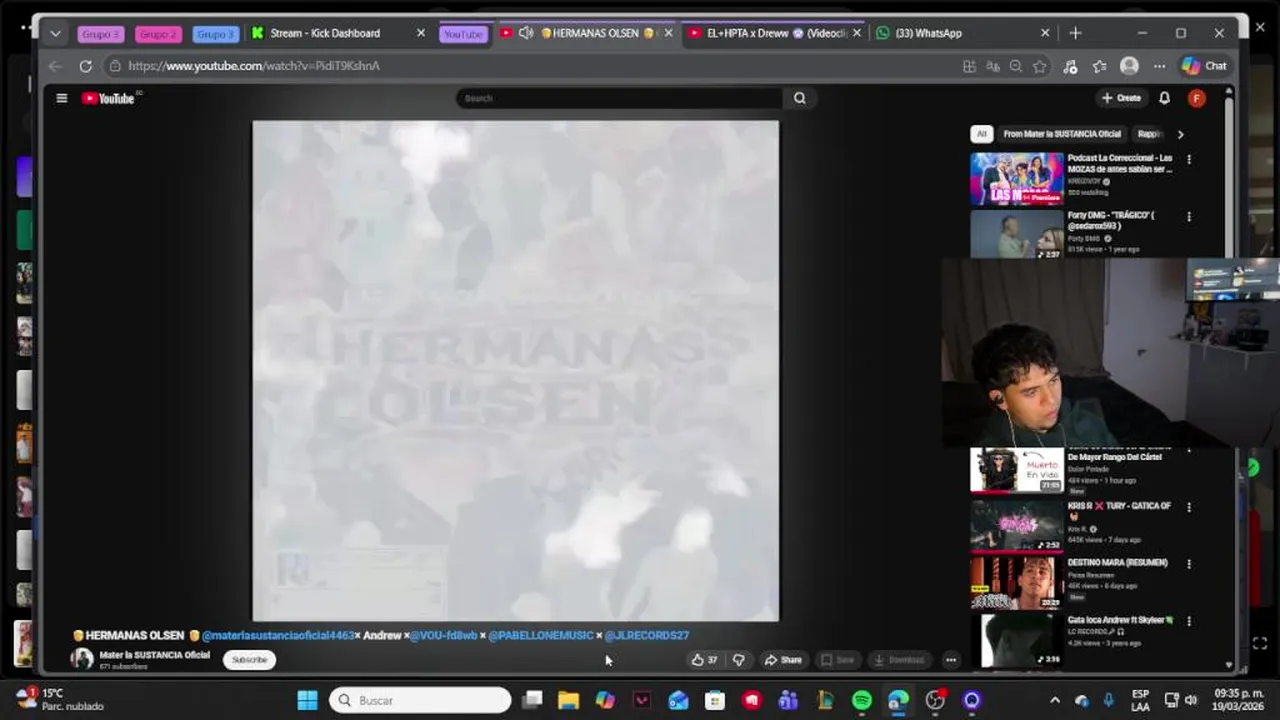The width and height of the screenshot is (1280, 720).
Task: Open Outlook from the taskbar
Action: pos(678,700)
